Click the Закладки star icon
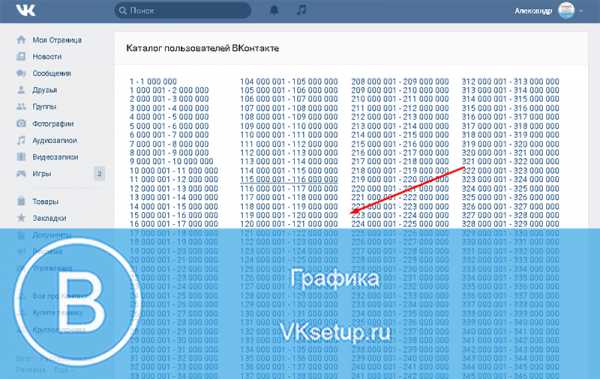The image size is (600, 379). coord(21,218)
